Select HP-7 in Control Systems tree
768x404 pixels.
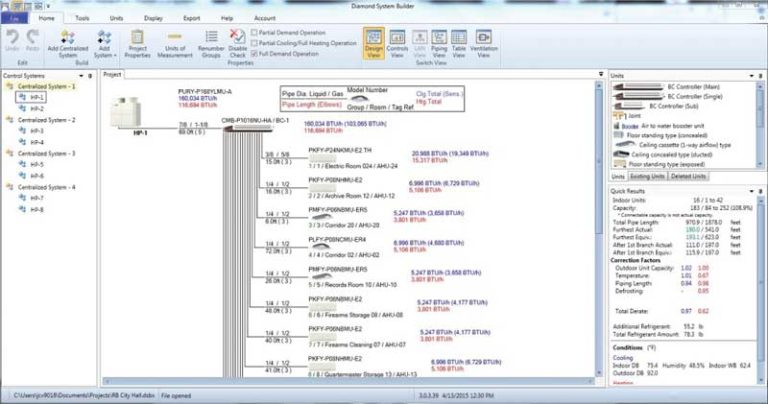(37, 198)
